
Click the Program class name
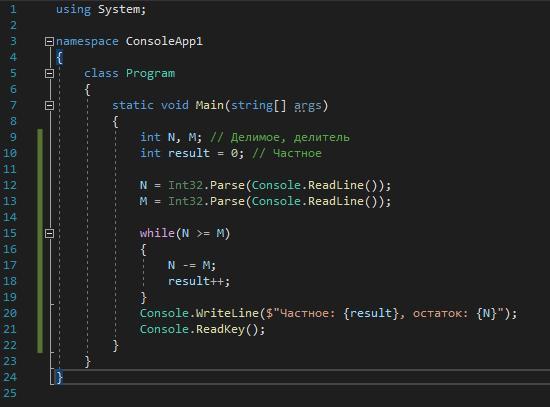[x=150, y=73]
